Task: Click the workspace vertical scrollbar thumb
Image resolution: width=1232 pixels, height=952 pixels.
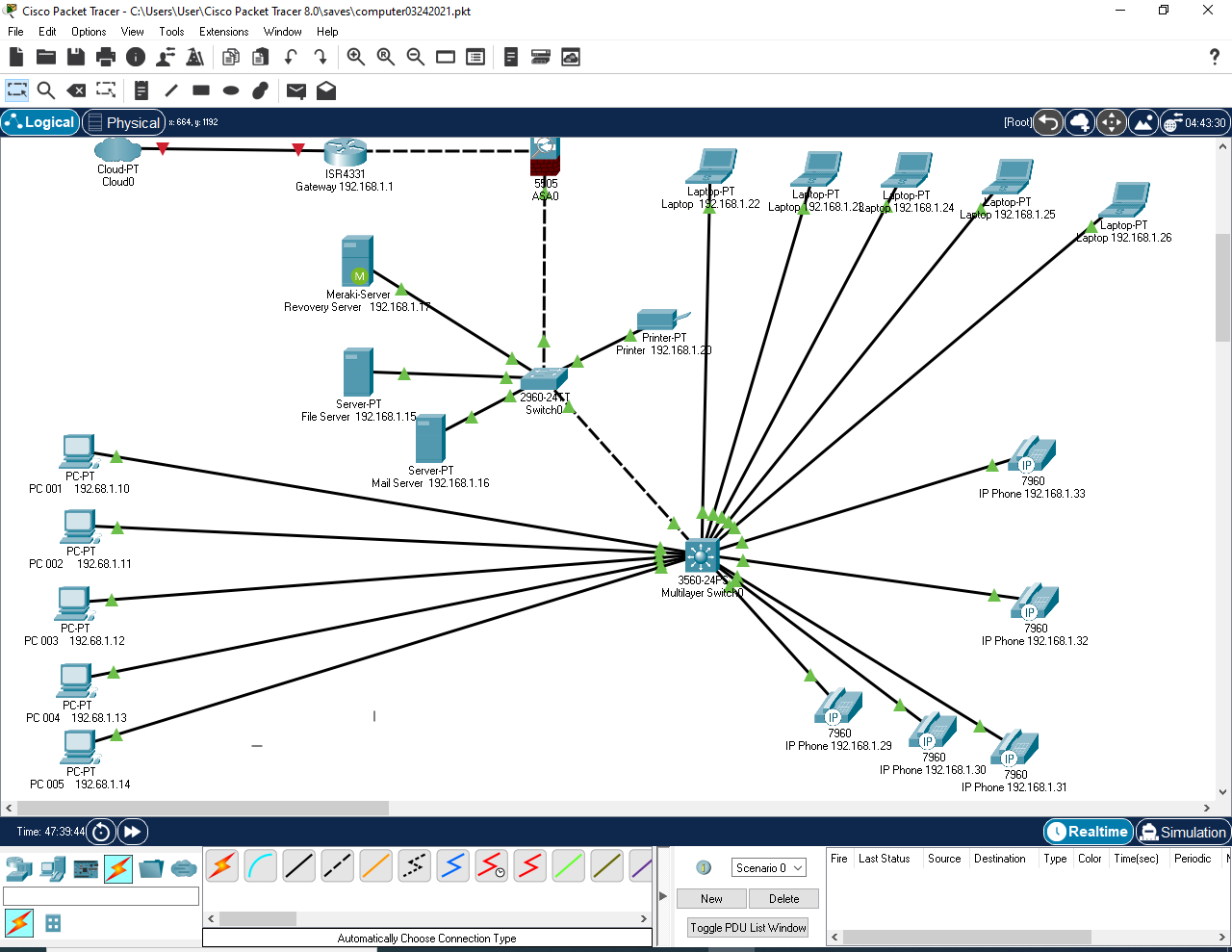Action: coord(1223,288)
